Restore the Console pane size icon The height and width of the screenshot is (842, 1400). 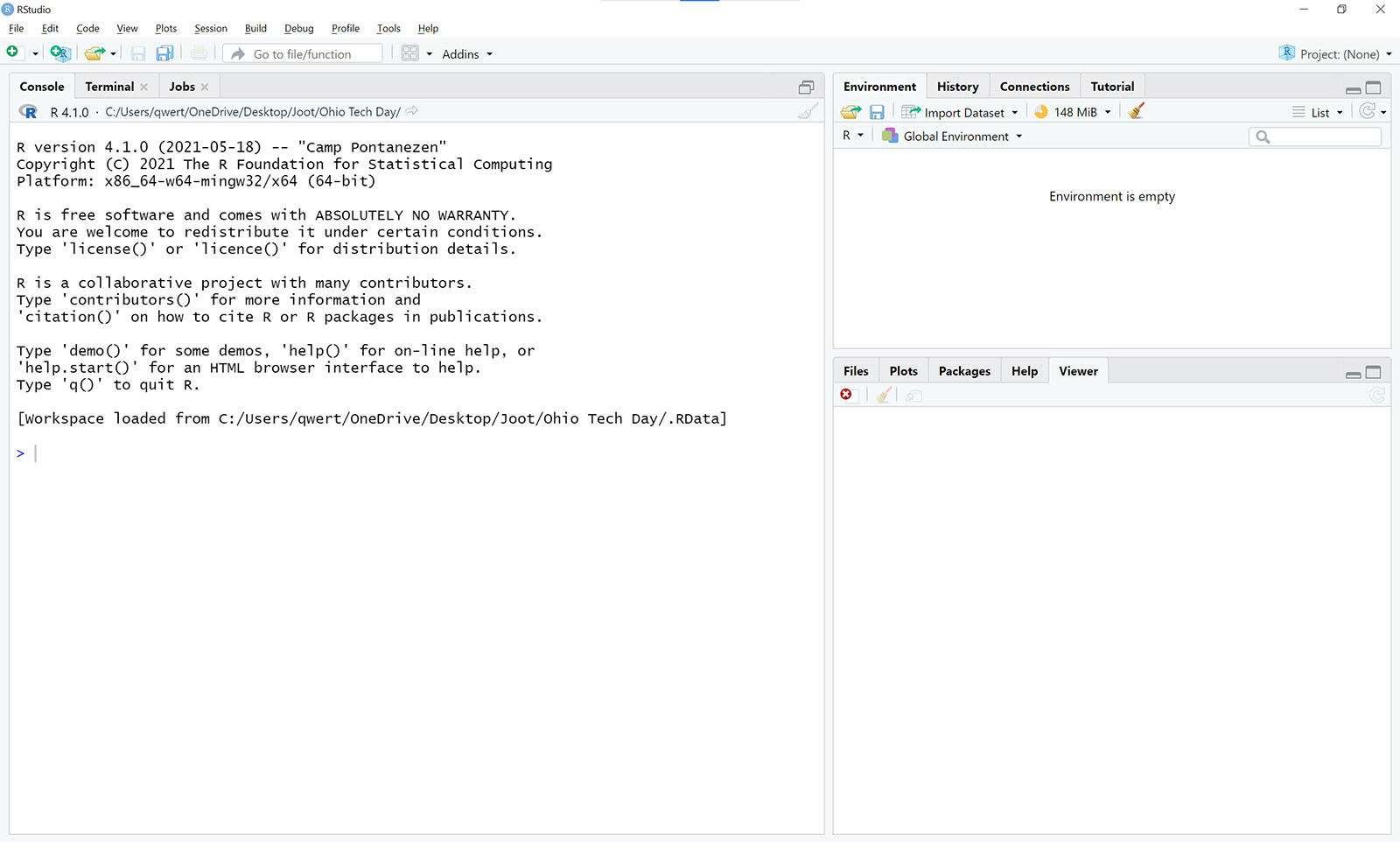(806, 87)
